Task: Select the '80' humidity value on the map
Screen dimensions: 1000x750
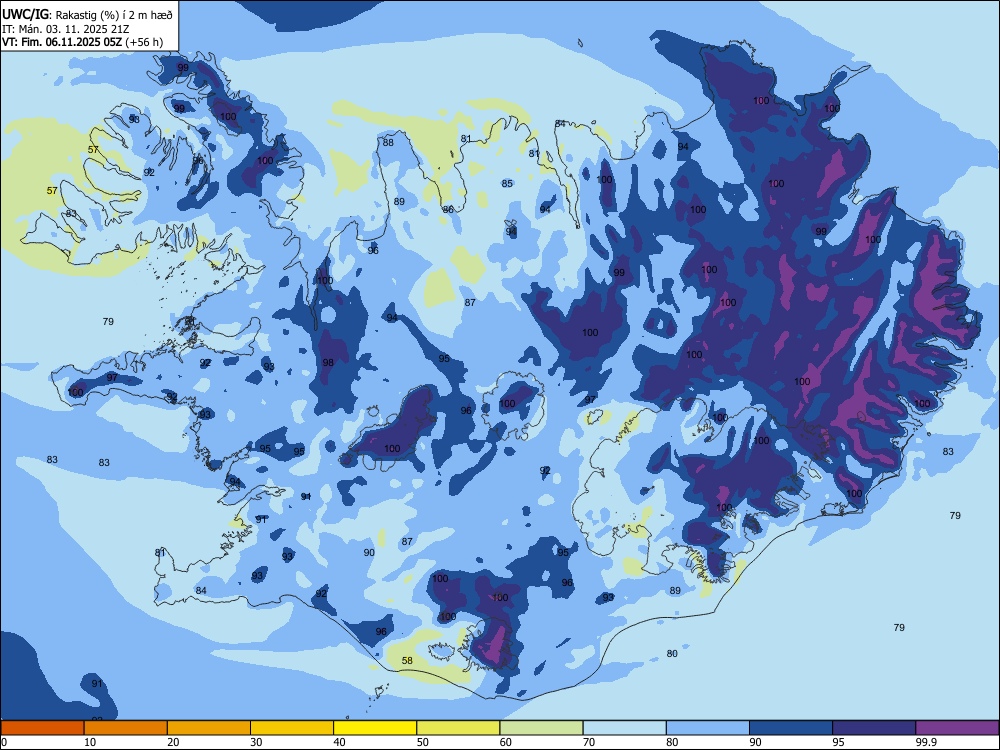Action: coord(672,654)
